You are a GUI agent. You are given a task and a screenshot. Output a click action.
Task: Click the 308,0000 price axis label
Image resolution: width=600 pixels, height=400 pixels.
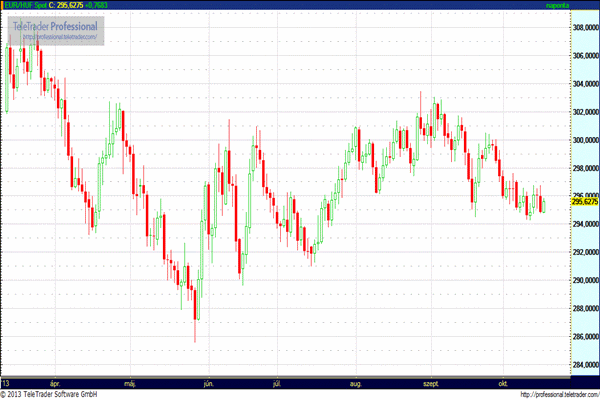point(584,28)
